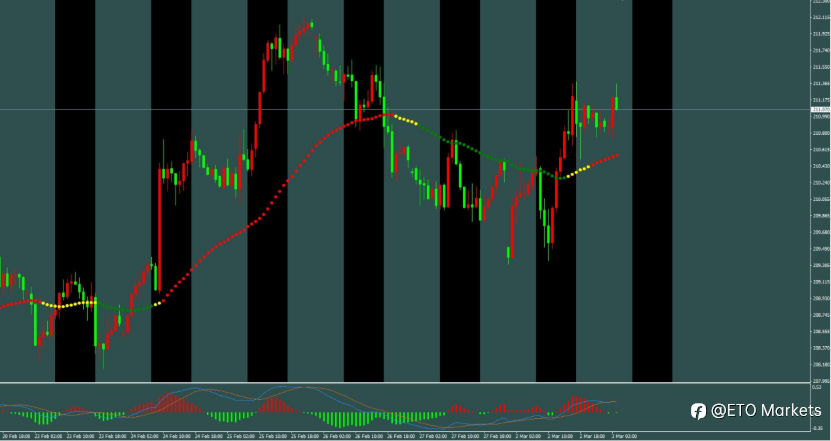831x441 pixels.
Task: Click the 210.800 price scale label
Action: click(x=821, y=133)
